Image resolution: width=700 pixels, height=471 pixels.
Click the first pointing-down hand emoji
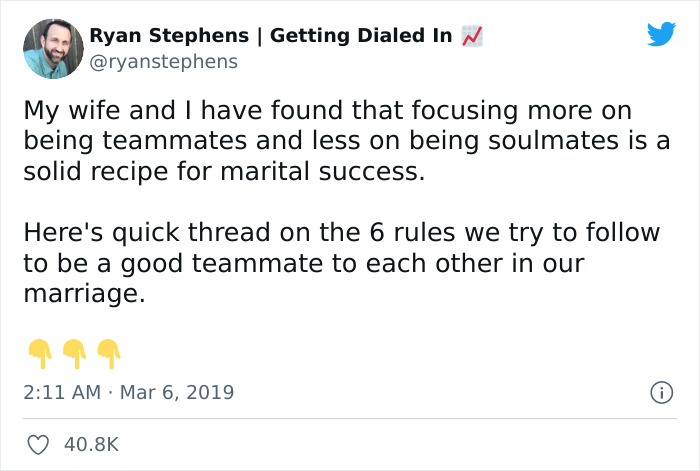39,351
